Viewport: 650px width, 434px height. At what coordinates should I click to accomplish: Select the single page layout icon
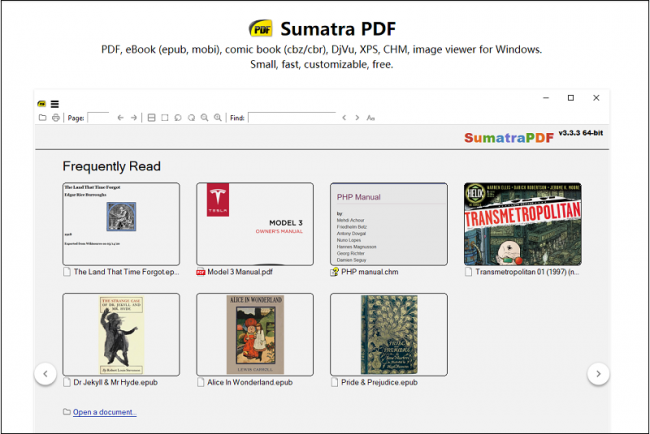[165, 118]
